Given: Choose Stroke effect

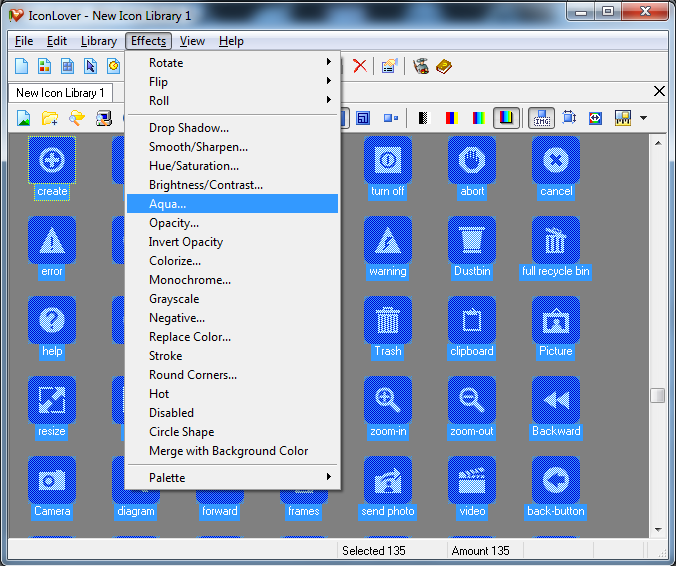Looking at the screenshot, I should (232, 356).
